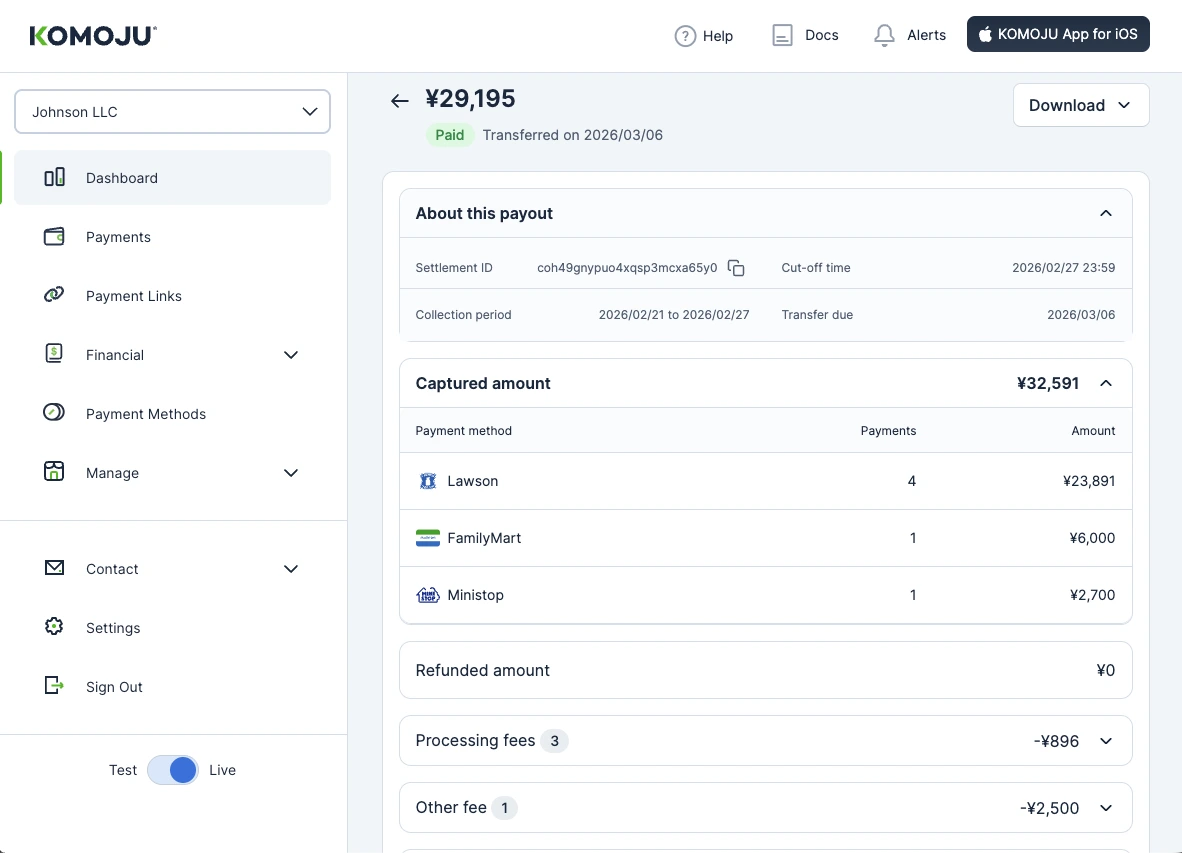
Task: Click the Test mode label
Action: tap(123, 770)
